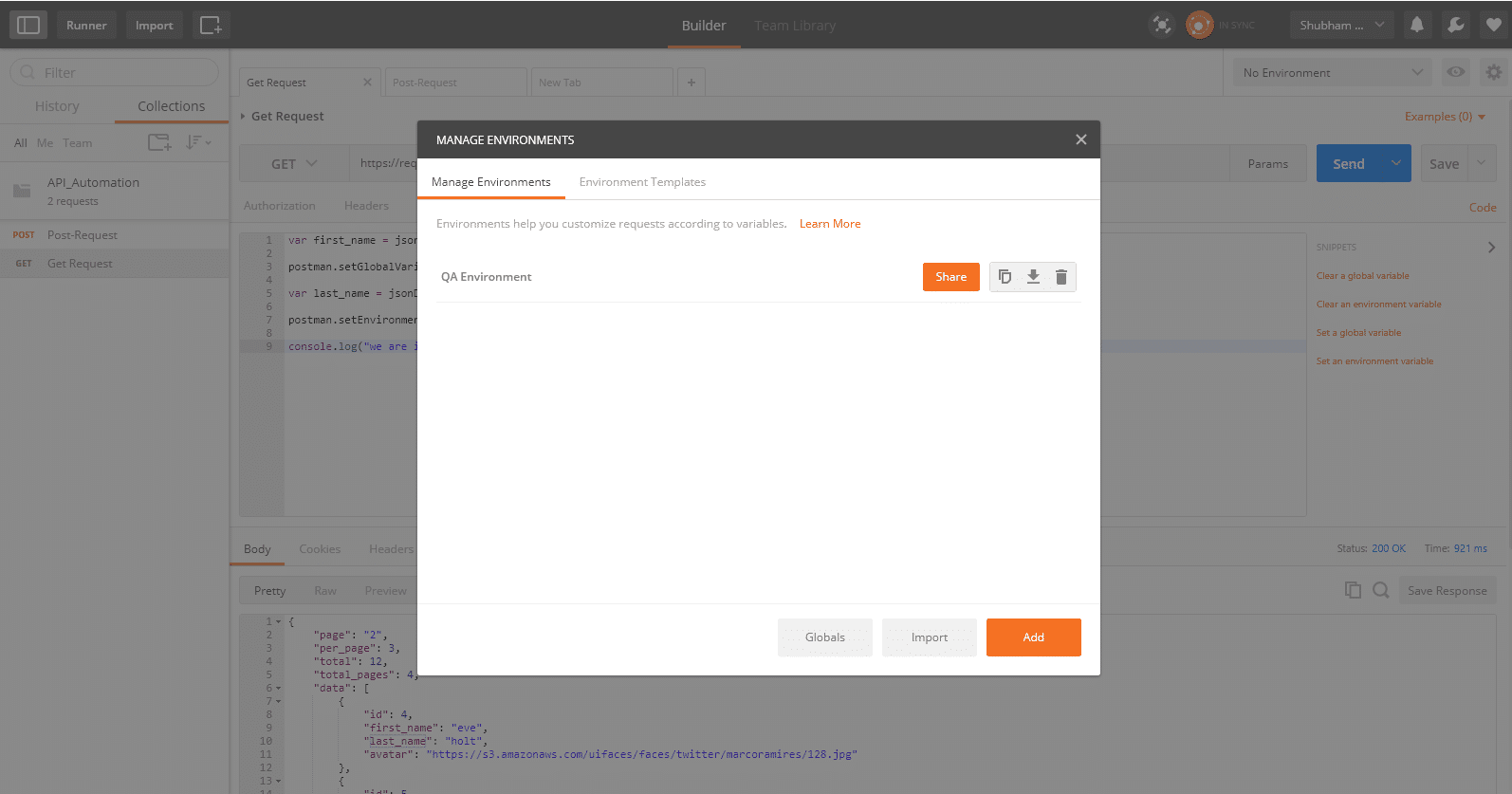Select Post-Request in the collection list
The width and height of the screenshot is (1512, 794).
pyautogui.click(x=114, y=234)
